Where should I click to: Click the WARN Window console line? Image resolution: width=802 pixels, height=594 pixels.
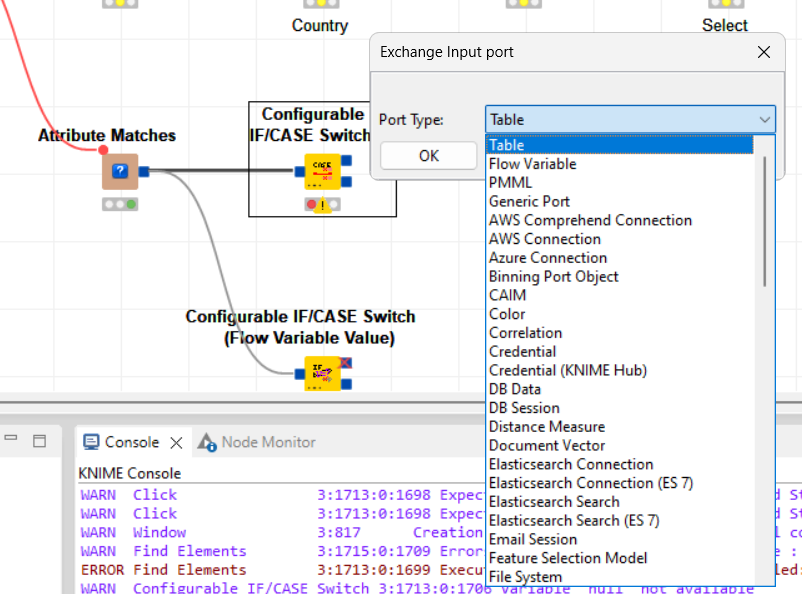click(281, 532)
